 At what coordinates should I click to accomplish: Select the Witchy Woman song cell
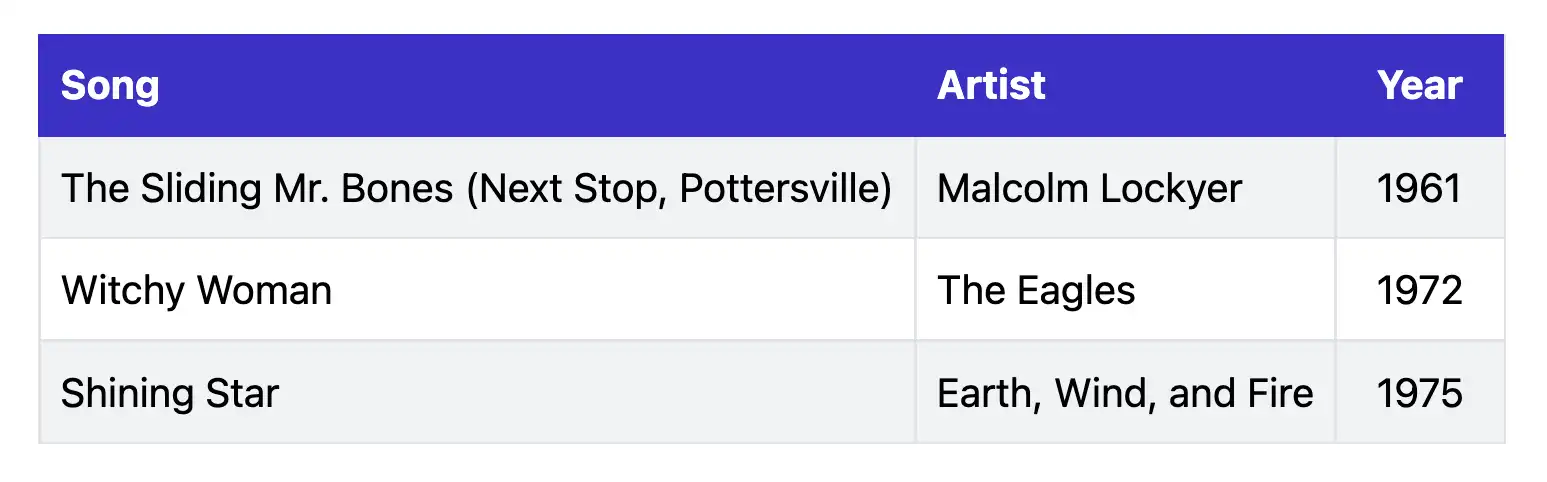(x=196, y=291)
